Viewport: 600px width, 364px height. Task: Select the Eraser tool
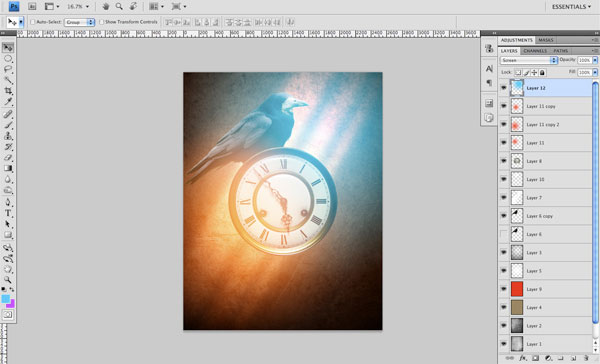click(8, 158)
